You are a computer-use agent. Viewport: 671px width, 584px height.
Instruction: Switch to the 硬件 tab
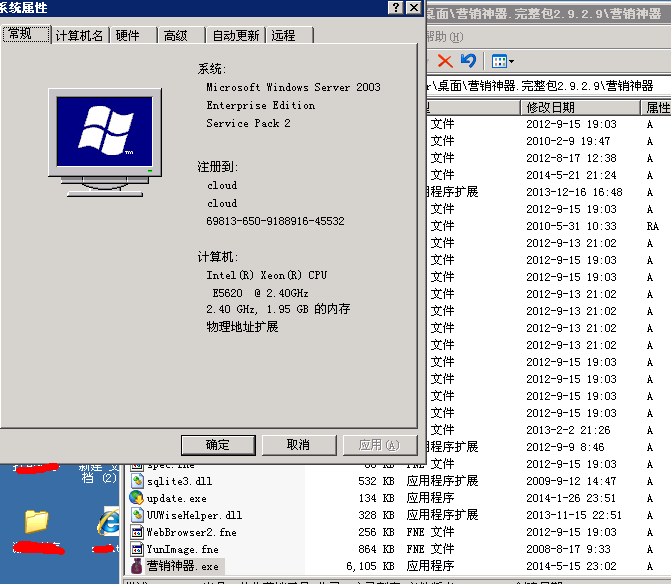pos(128,35)
